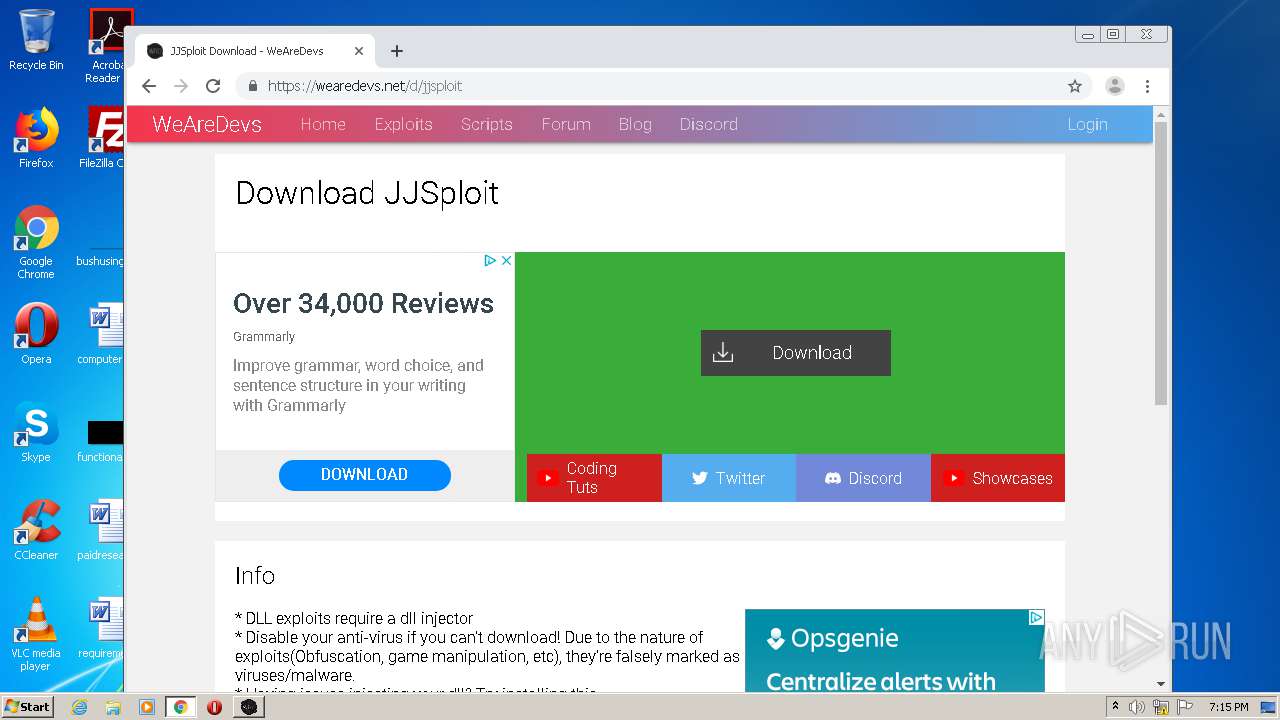Image resolution: width=1280 pixels, height=720 pixels.
Task: Click the Over 34,000 Reviews ad headline
Action: tap(363, 304)
